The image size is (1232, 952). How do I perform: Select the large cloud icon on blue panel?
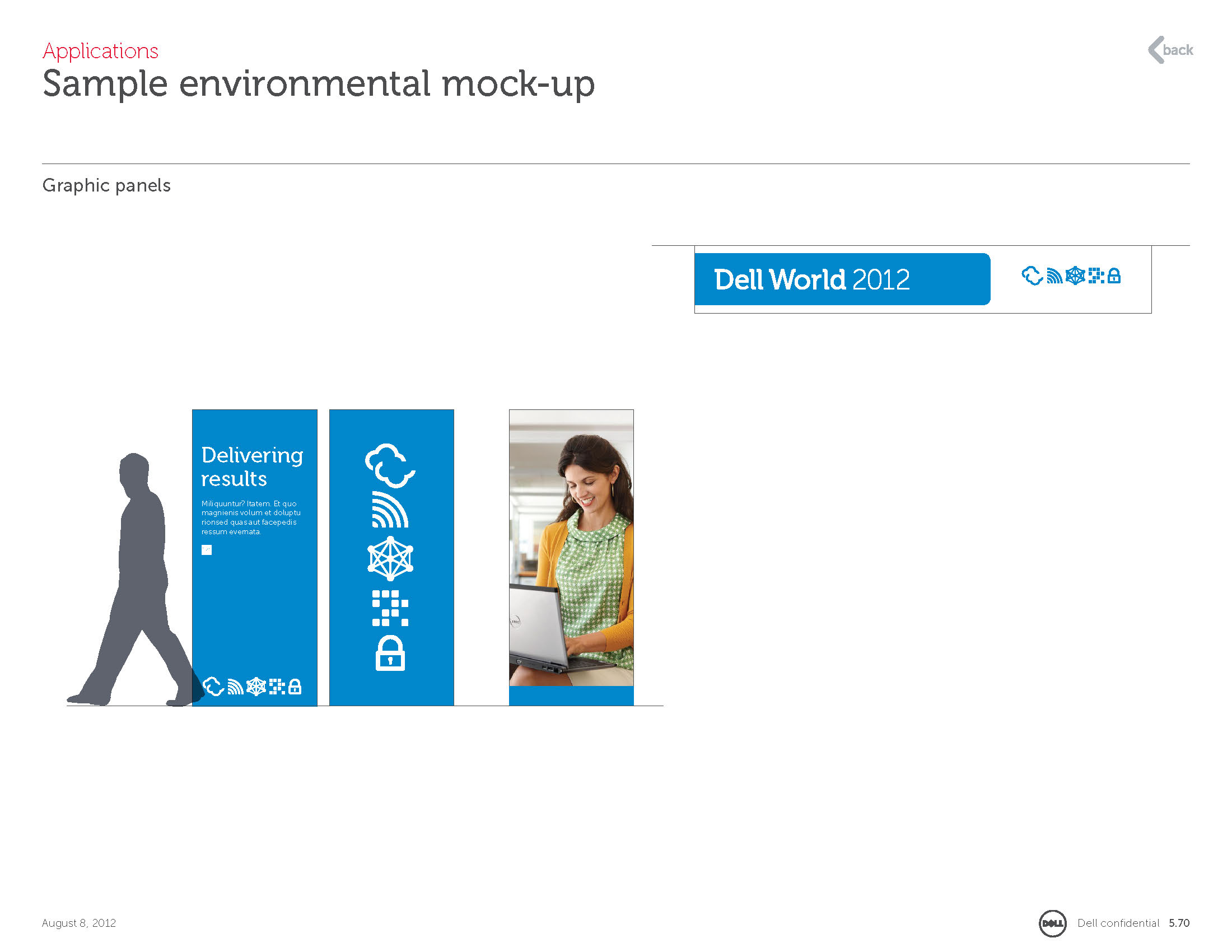coord(390,465)
